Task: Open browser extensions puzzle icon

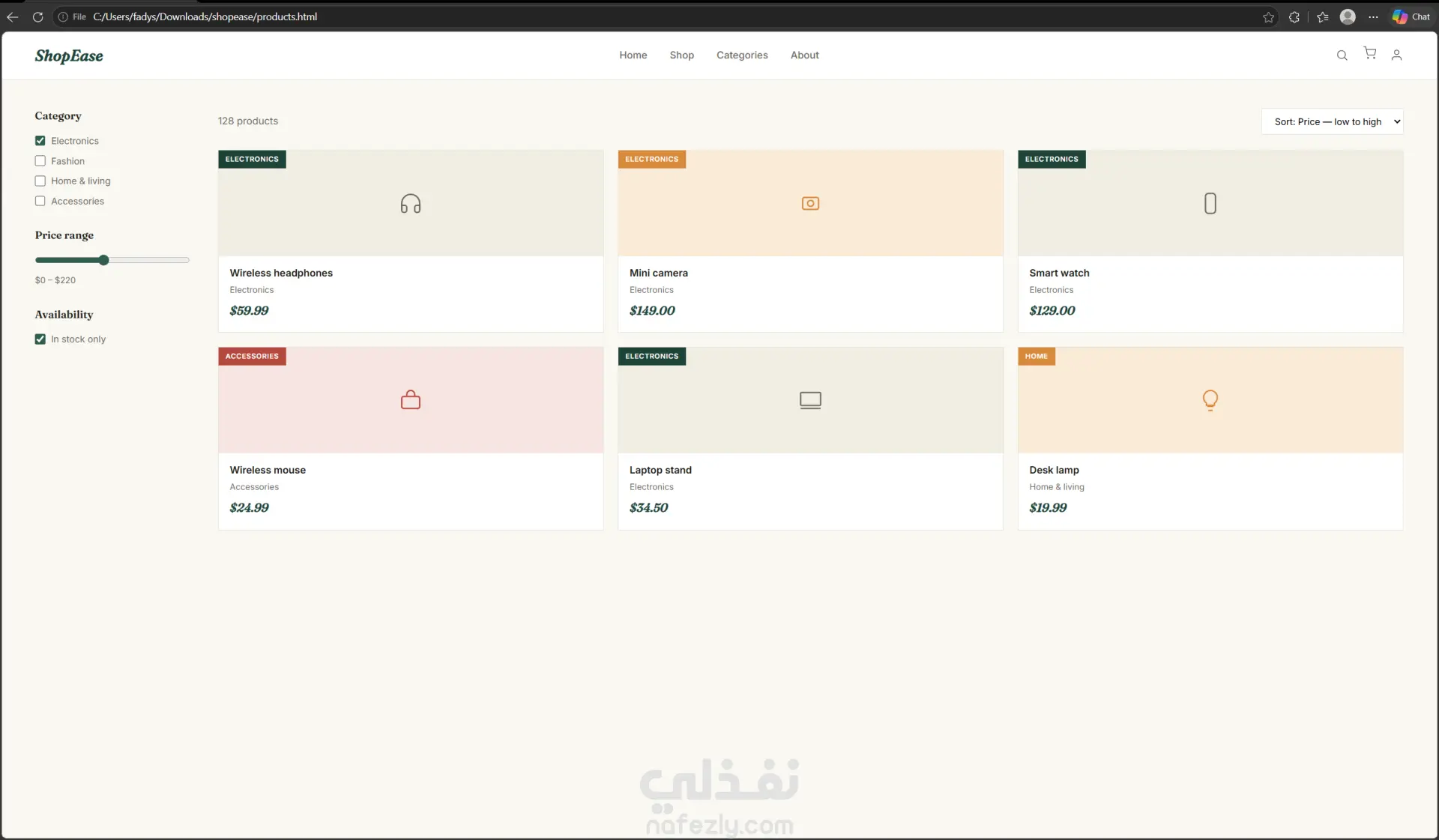Action: tap(1294, 16)
